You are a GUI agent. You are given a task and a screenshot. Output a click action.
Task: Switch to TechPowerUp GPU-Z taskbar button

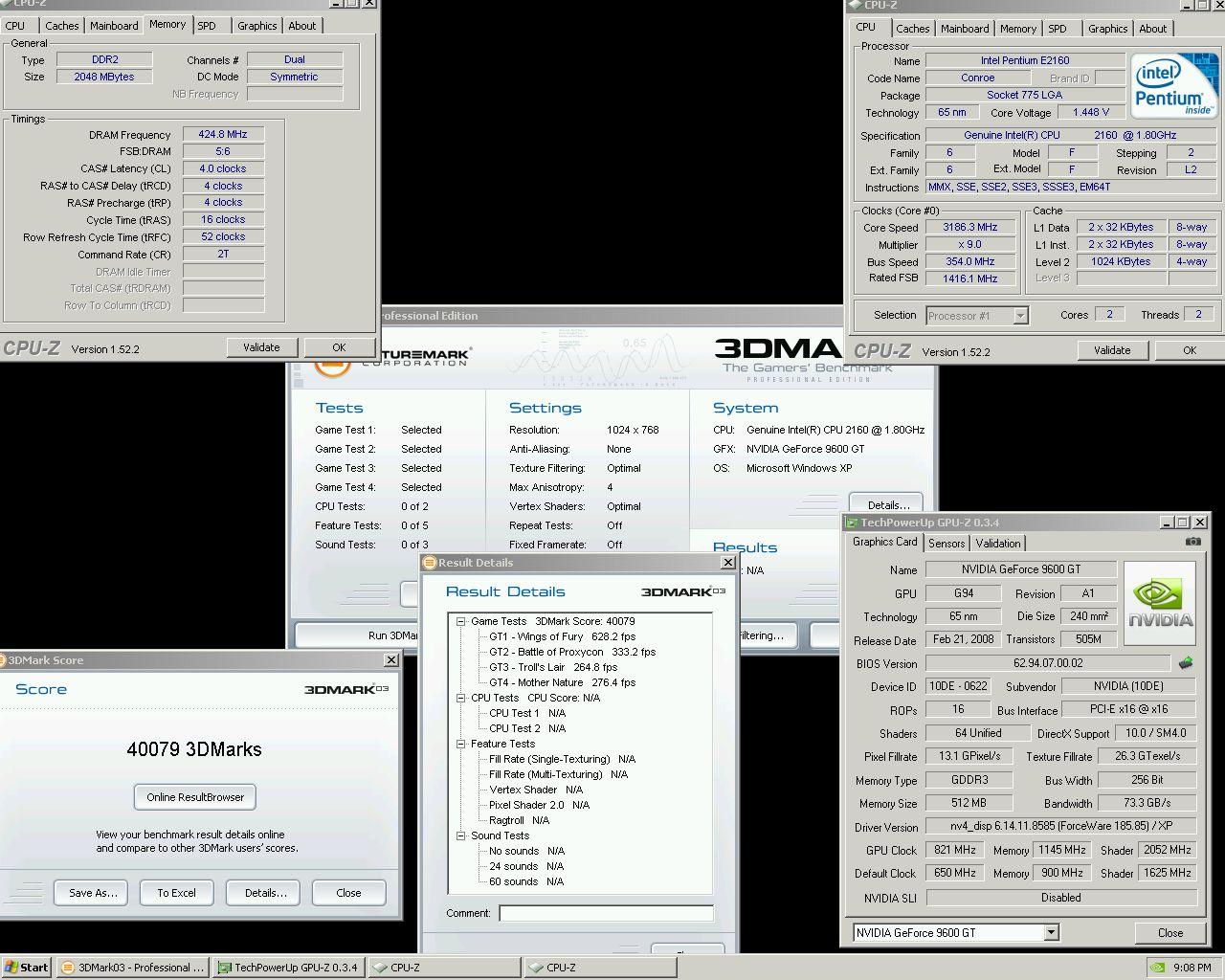coord(289,968)
